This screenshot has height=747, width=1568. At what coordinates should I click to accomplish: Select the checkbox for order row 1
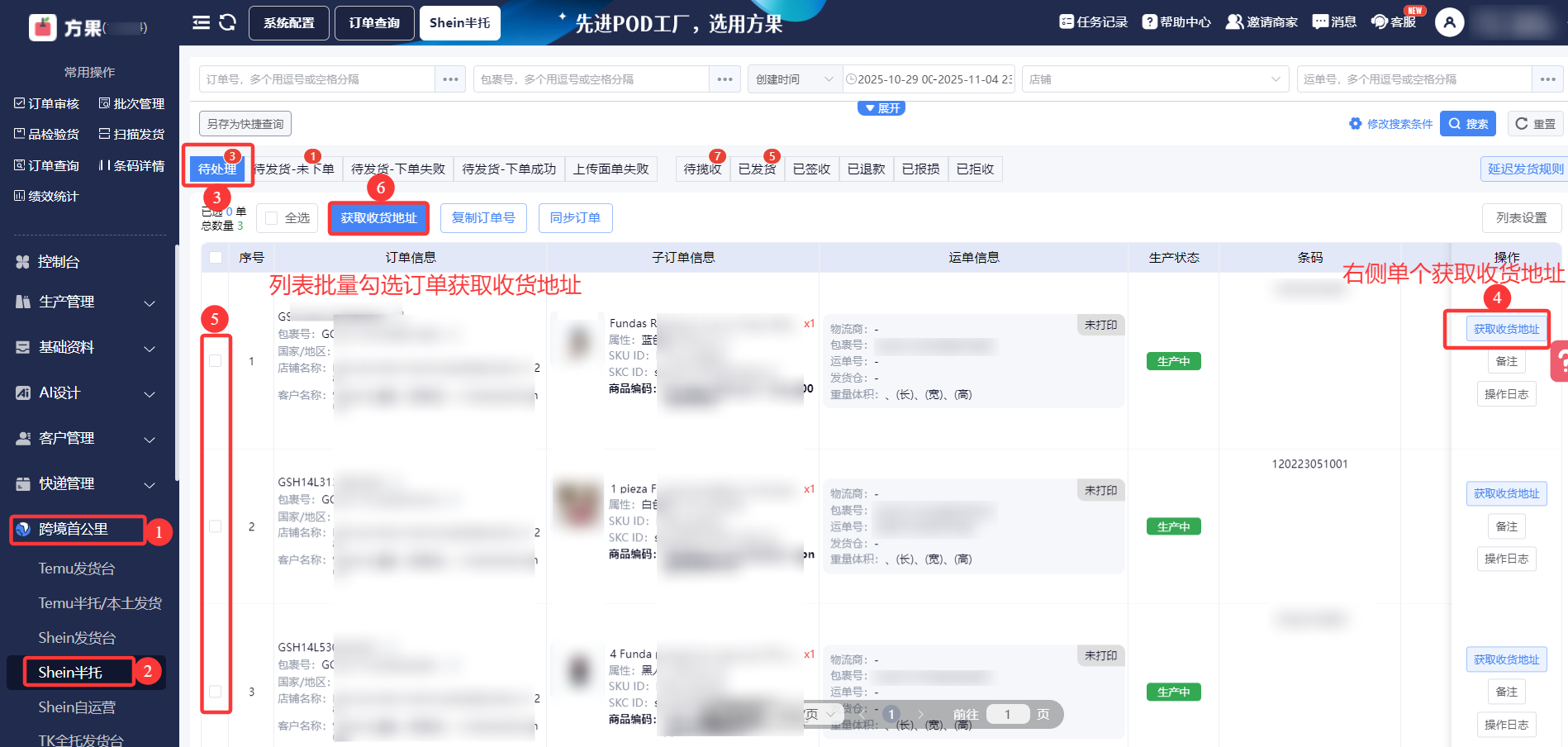click(x=216, y=361)
